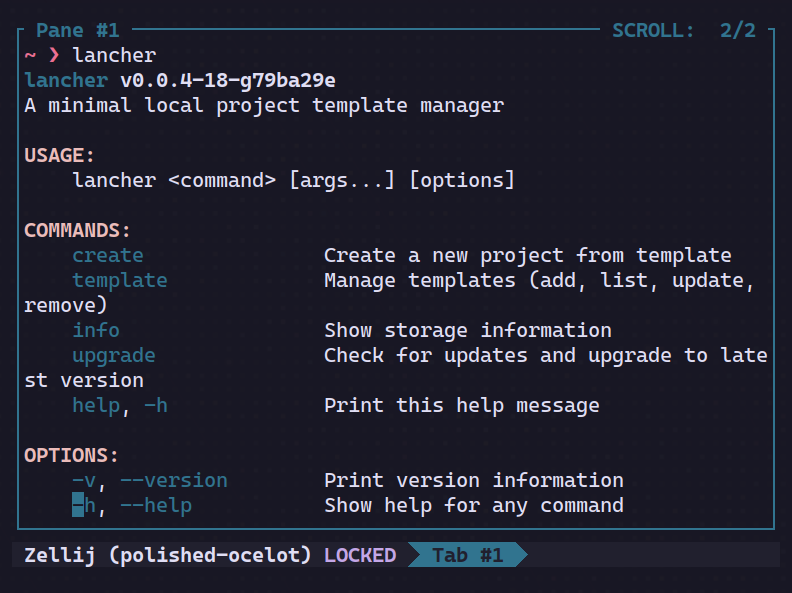Select the 'create' command text
The width and height of the screenshot is (792, 593).
107,255
